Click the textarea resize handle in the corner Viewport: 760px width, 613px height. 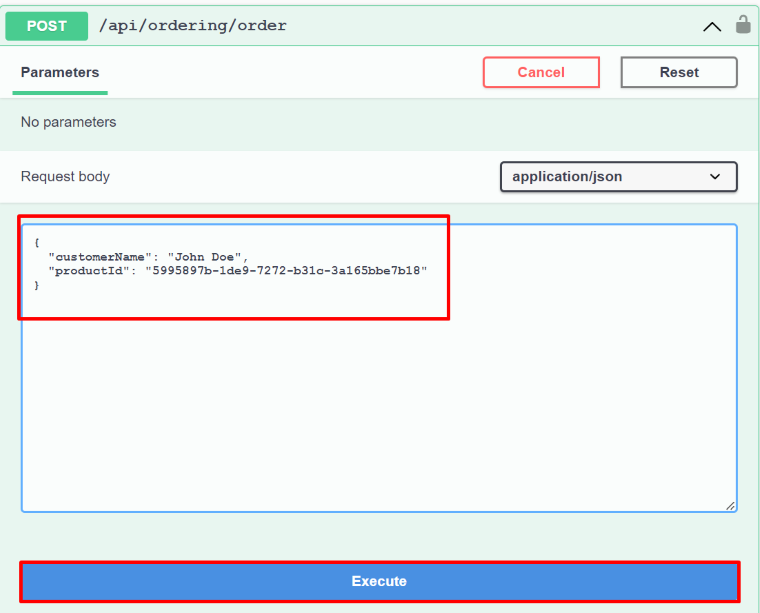[x=730, y=506]
